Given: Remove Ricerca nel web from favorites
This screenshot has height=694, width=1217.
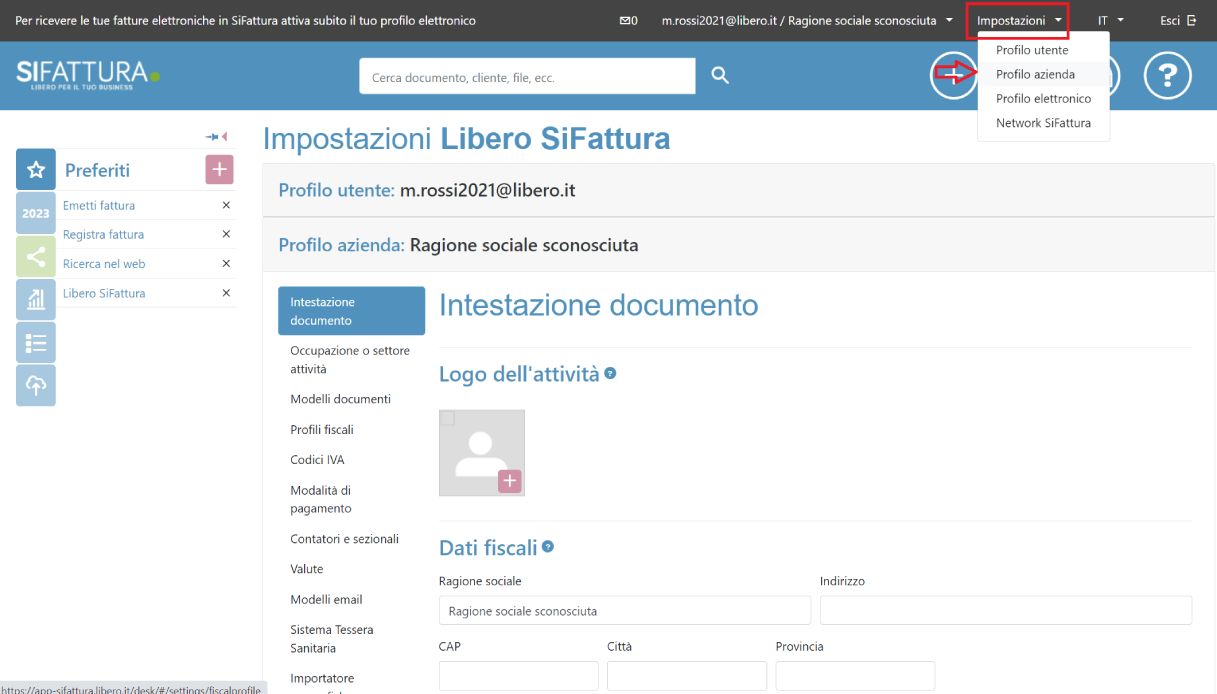Looking at the screenshot, I should pos(226,264).
